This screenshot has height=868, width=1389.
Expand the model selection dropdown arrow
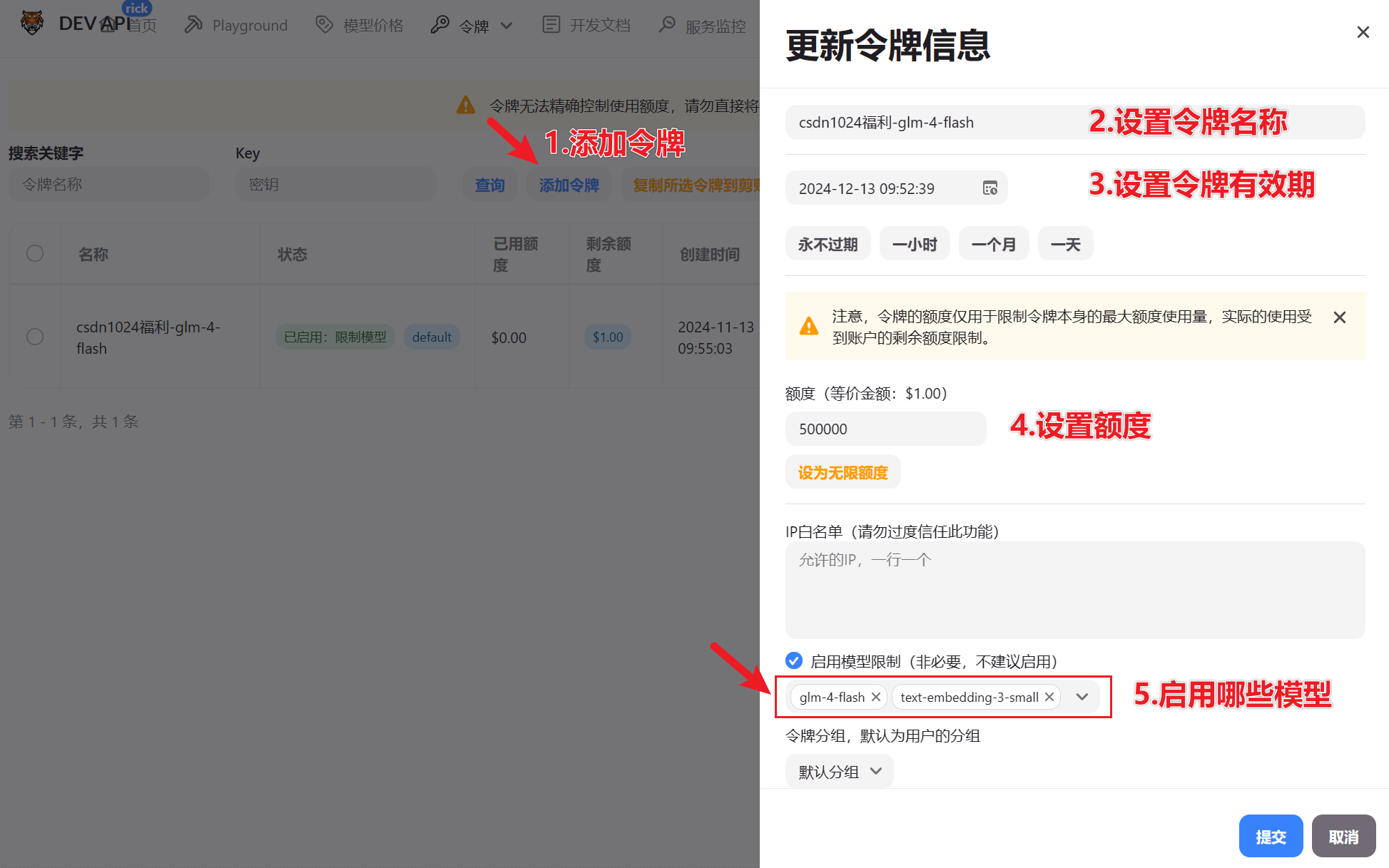pyautogui.click(x=1082, y=697)
